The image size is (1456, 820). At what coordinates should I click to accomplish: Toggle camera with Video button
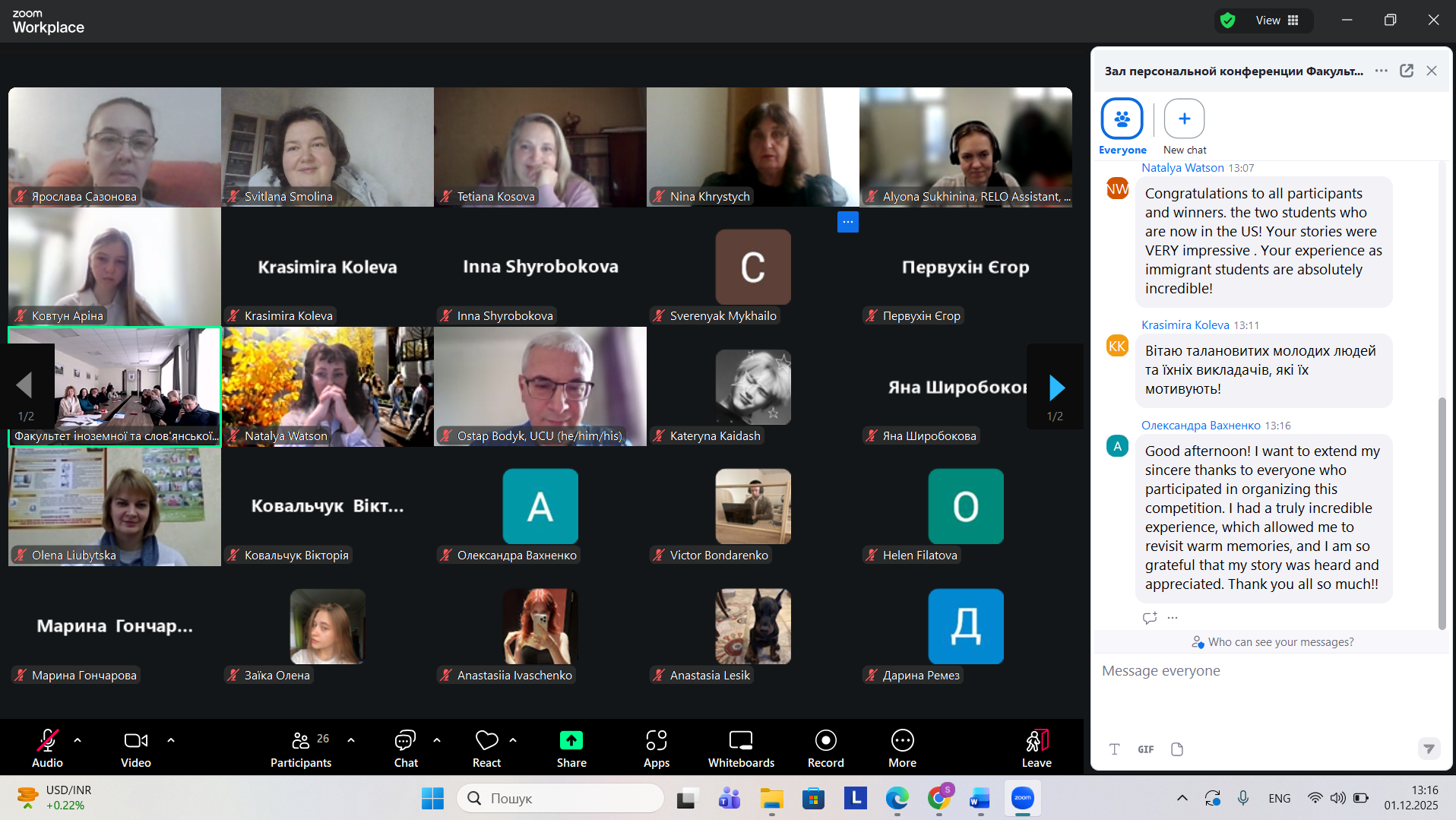click(x=136, y=749)
